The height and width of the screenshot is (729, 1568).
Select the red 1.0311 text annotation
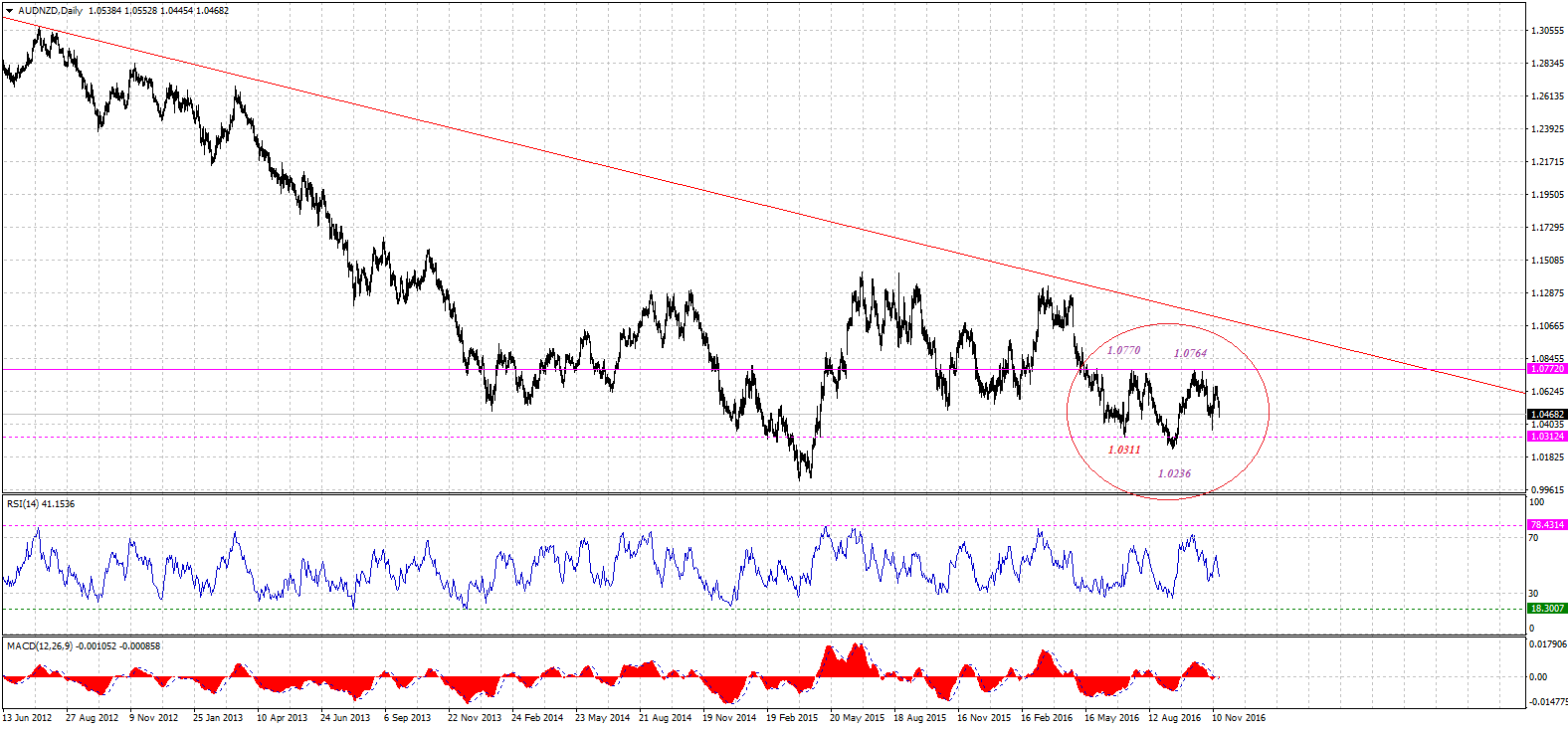1124,450
